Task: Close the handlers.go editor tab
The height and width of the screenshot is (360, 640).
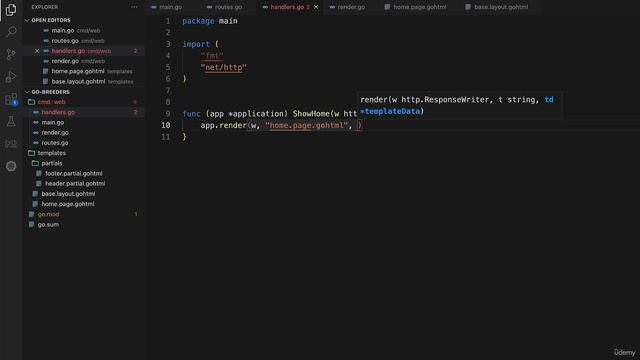Action: point(316,7)
